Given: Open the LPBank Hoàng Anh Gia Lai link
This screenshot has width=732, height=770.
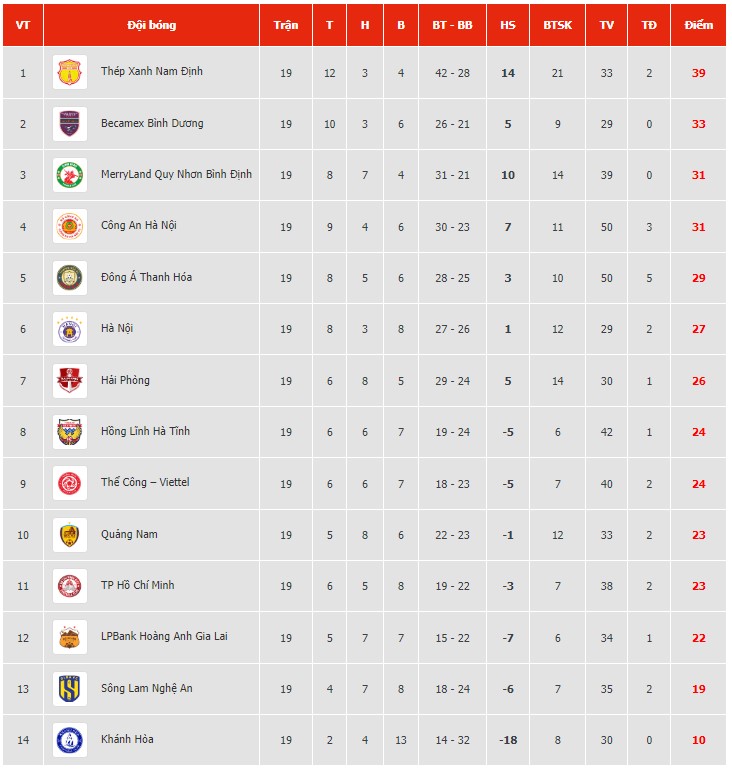Looking at the screenshot, I should tap(164, 636).
